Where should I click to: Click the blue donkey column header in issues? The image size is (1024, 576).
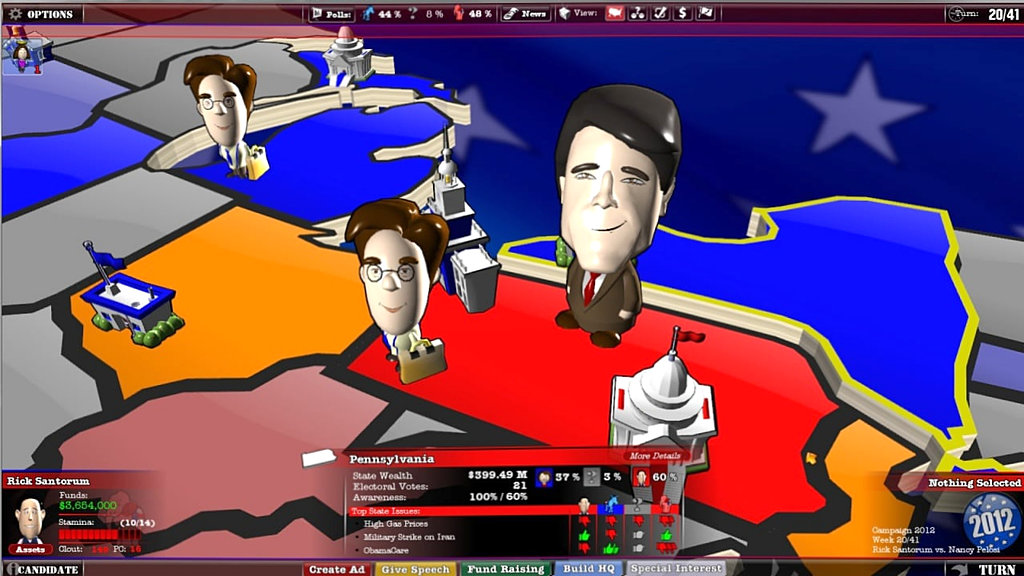[x=611, y=505]
